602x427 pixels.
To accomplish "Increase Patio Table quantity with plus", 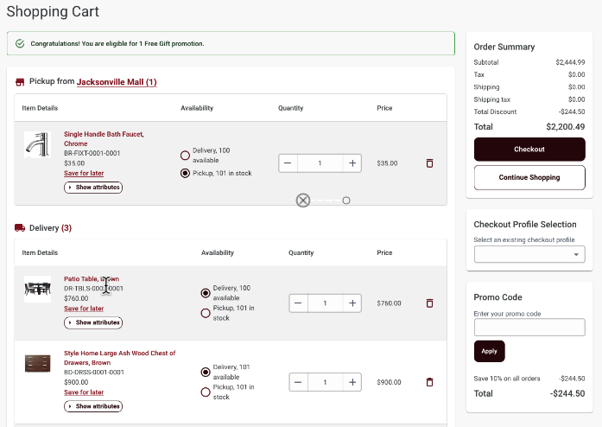I will pos(353,303).
